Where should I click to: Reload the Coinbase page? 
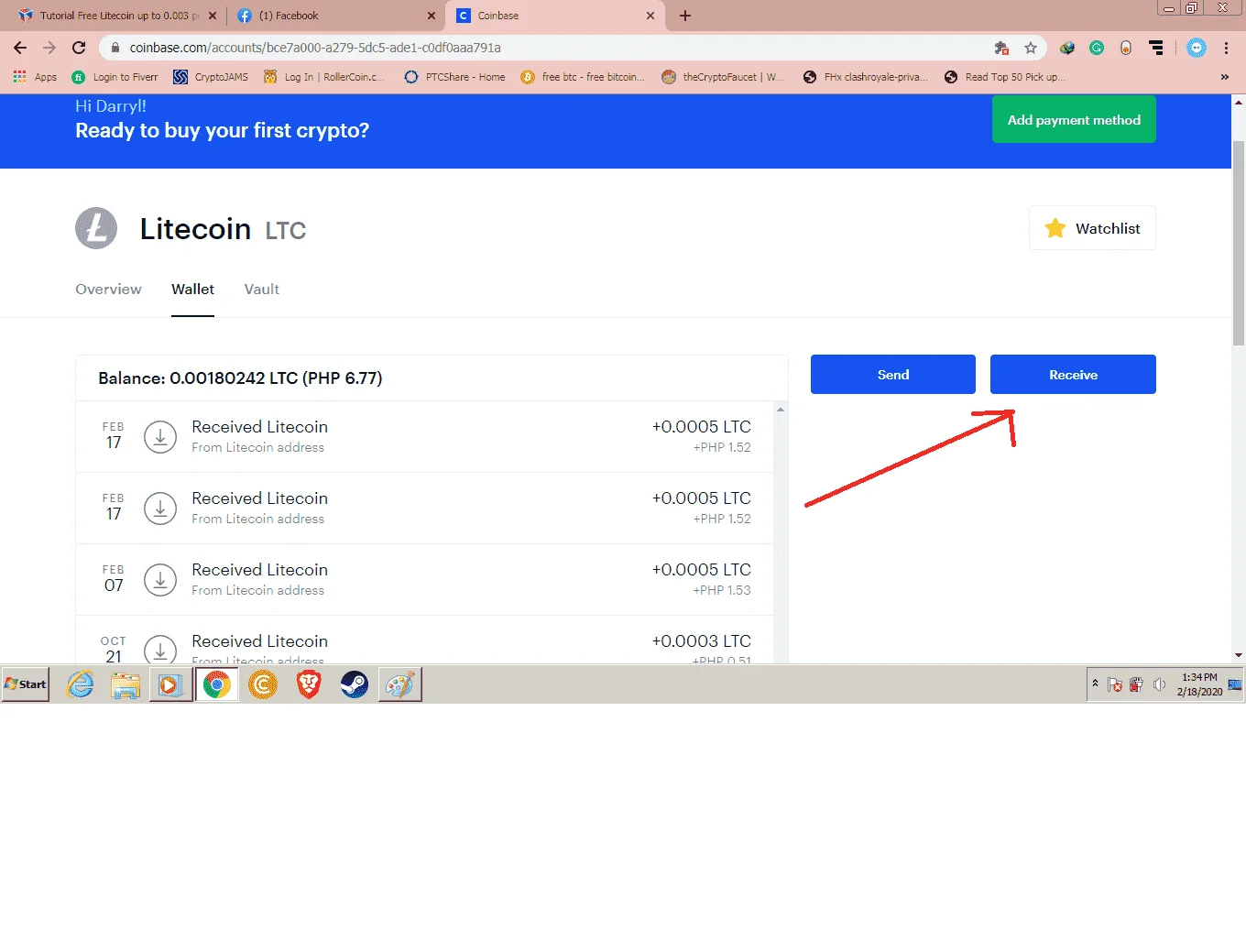(79, 48)
